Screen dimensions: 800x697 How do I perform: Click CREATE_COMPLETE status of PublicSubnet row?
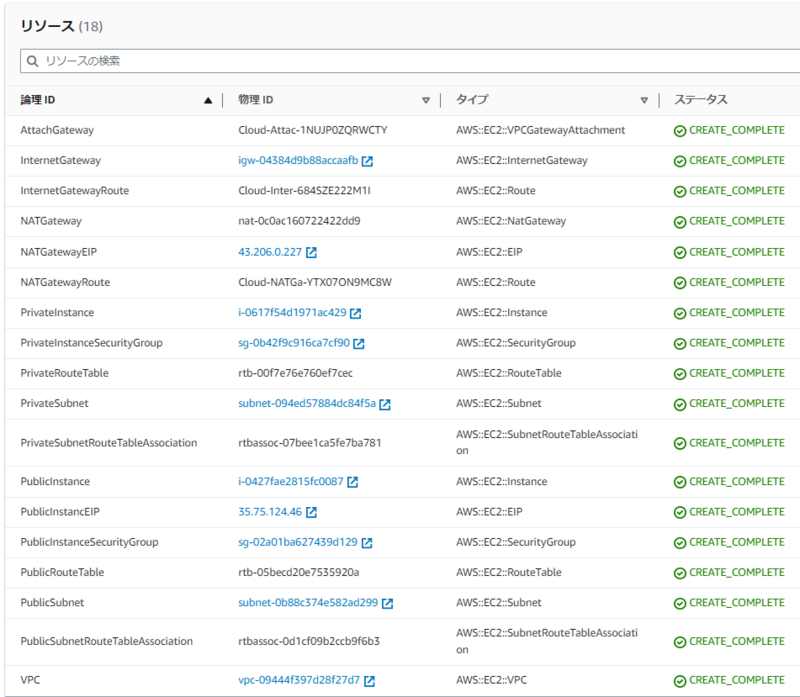737,603
